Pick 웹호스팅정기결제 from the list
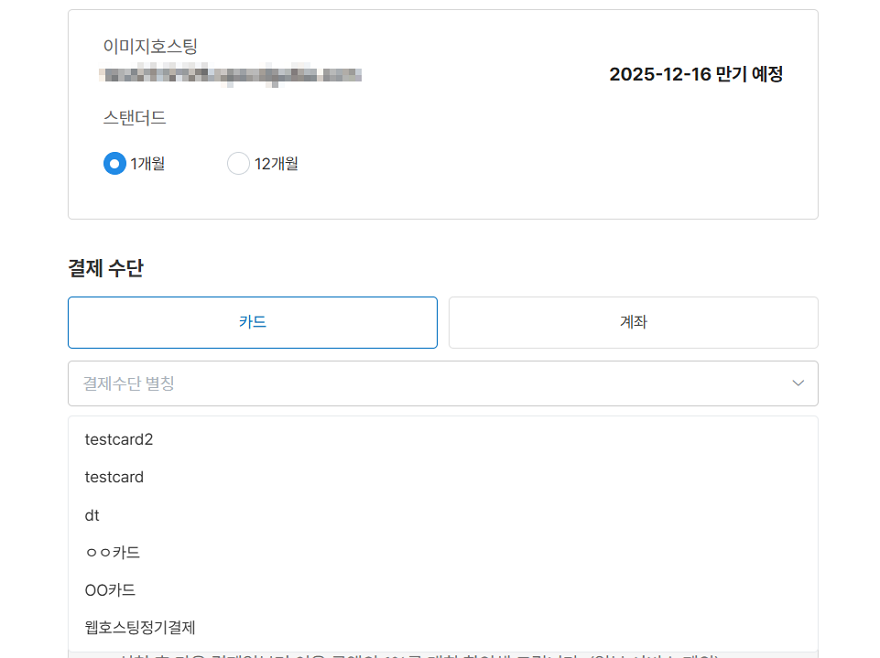This screenshot has width=880, height=658. [x=140, y=627]
